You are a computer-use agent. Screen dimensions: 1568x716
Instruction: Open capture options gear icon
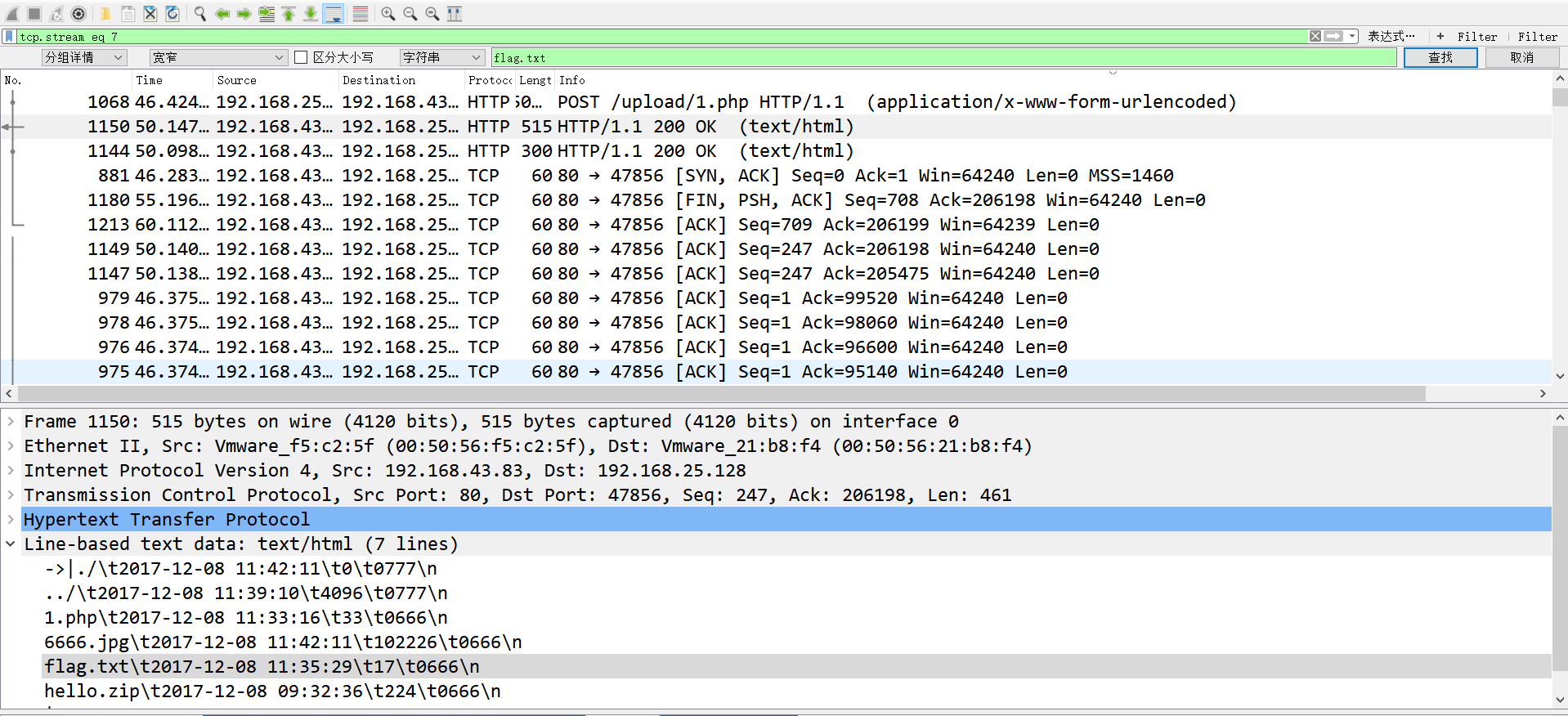coord(78,14)
